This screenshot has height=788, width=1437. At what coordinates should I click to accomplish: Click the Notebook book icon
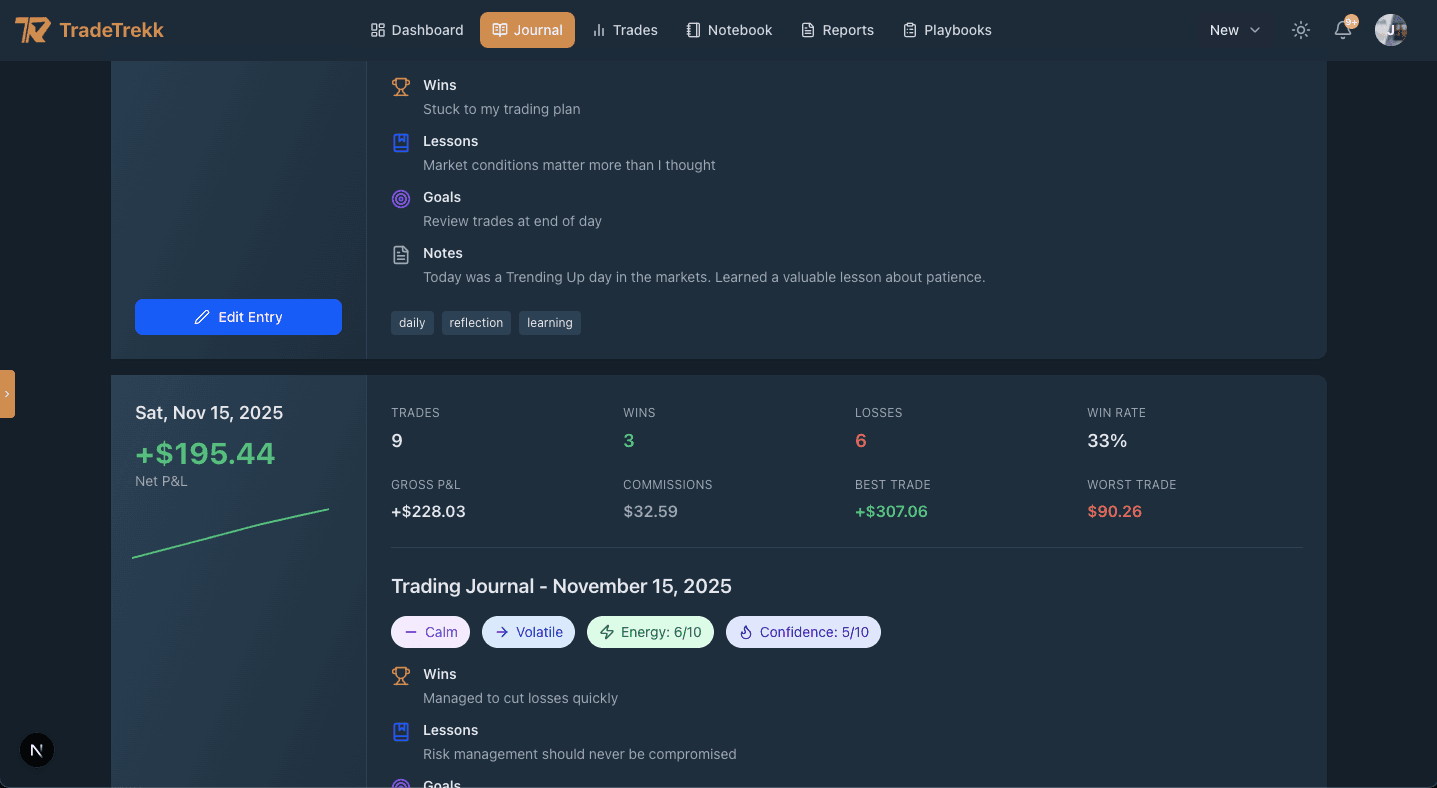tap(692, 30)
